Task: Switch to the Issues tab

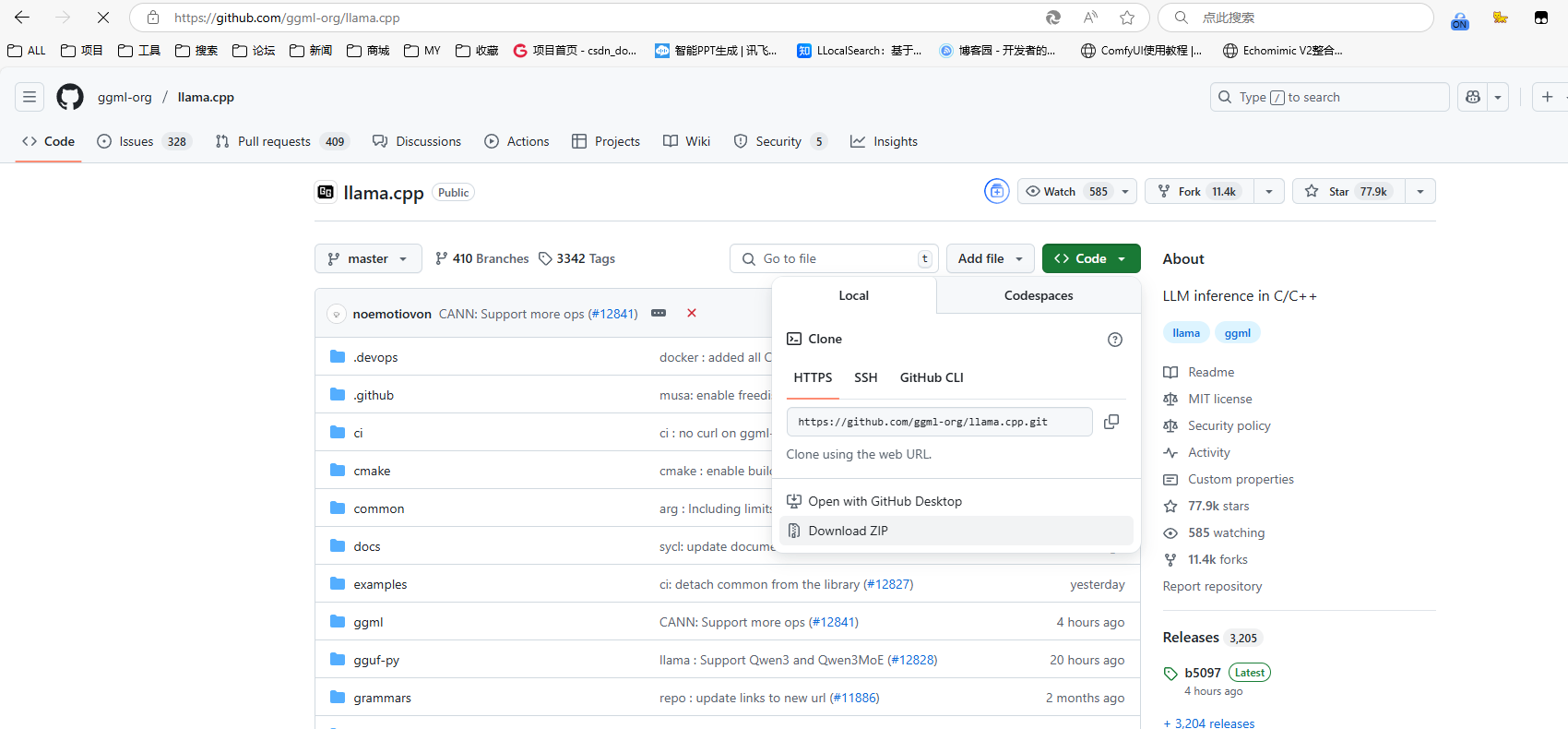Action: (x=144, y=141)
